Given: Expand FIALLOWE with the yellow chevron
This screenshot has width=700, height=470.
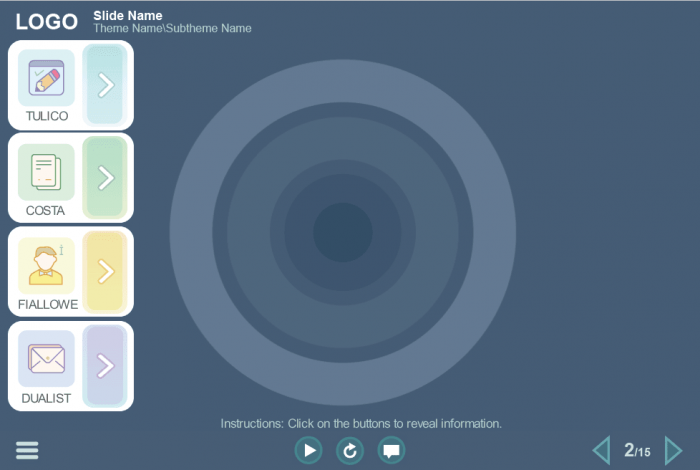Looking at the screenshot, I should pos(105,271).
